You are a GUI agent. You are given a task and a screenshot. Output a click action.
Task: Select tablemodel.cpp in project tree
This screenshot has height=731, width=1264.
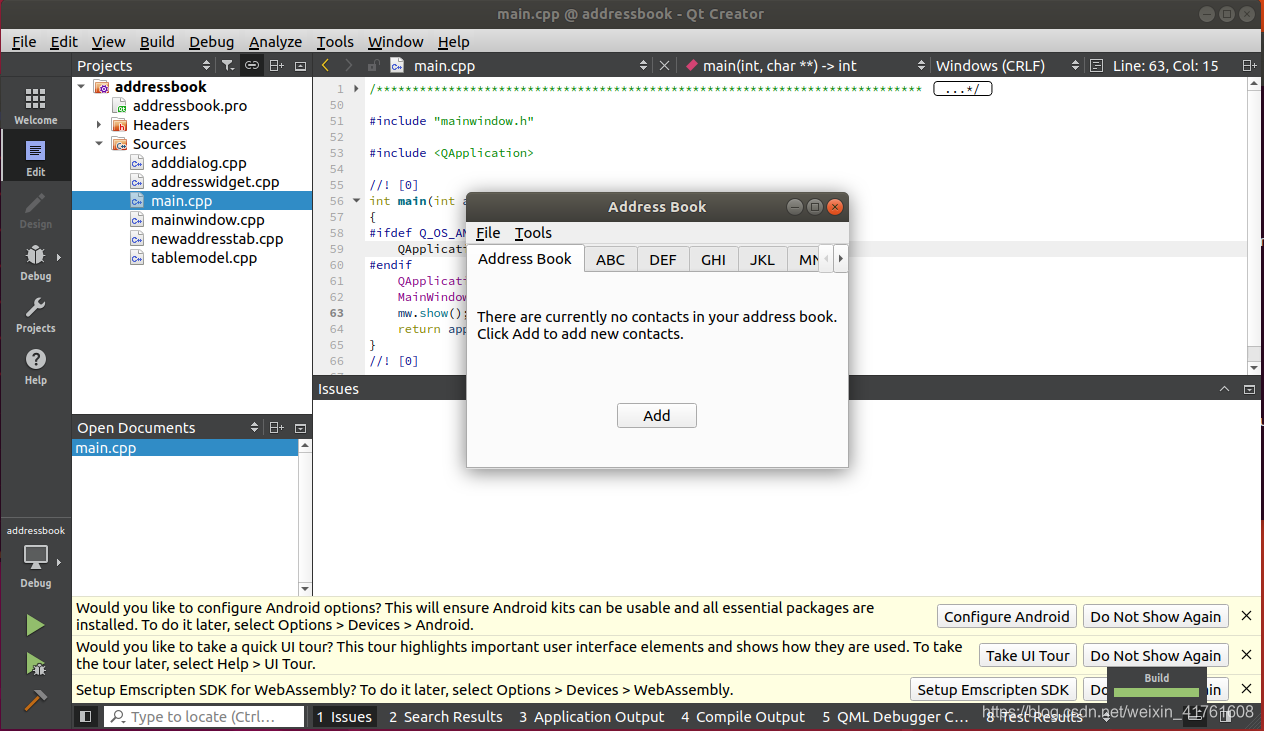[203, 257]
